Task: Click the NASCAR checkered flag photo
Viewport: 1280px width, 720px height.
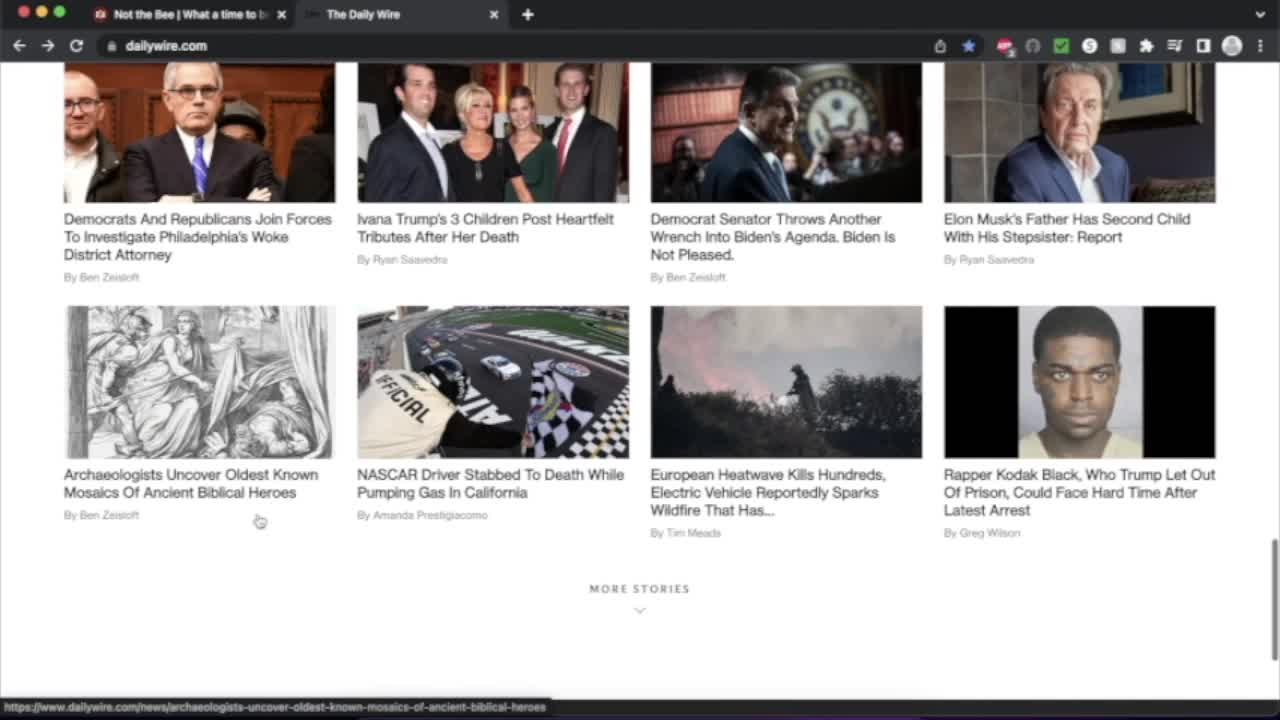Action: click(493, 382)
